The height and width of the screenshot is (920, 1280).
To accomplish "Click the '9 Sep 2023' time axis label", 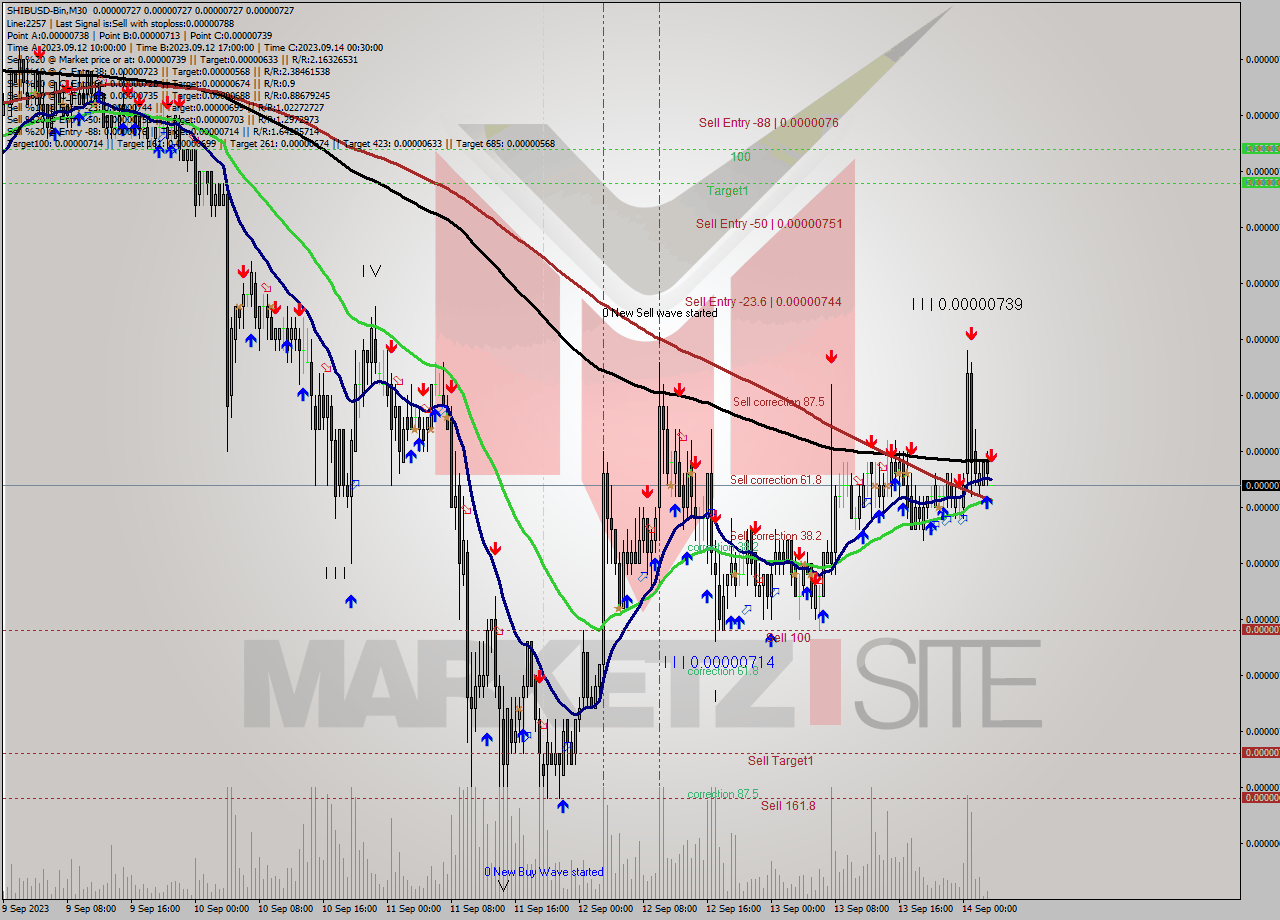I will point(27,909).
